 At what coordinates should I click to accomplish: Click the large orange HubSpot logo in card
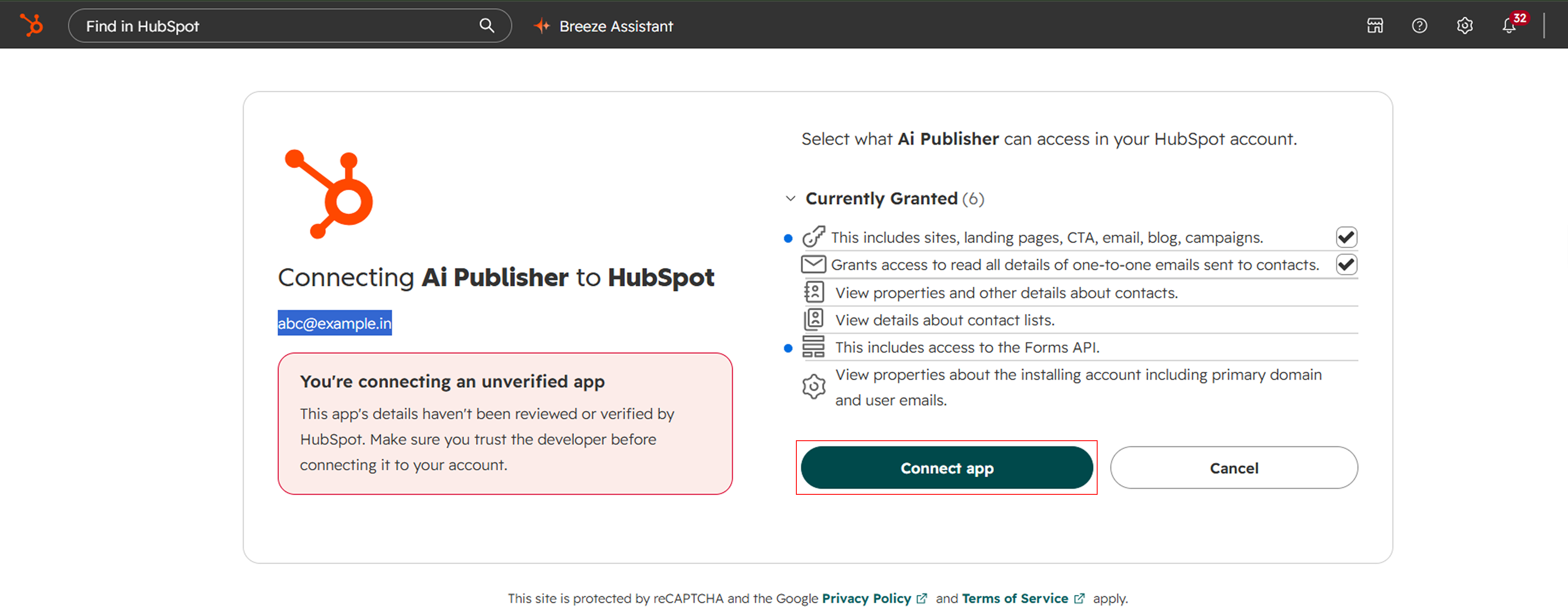(x=329, y=193)
